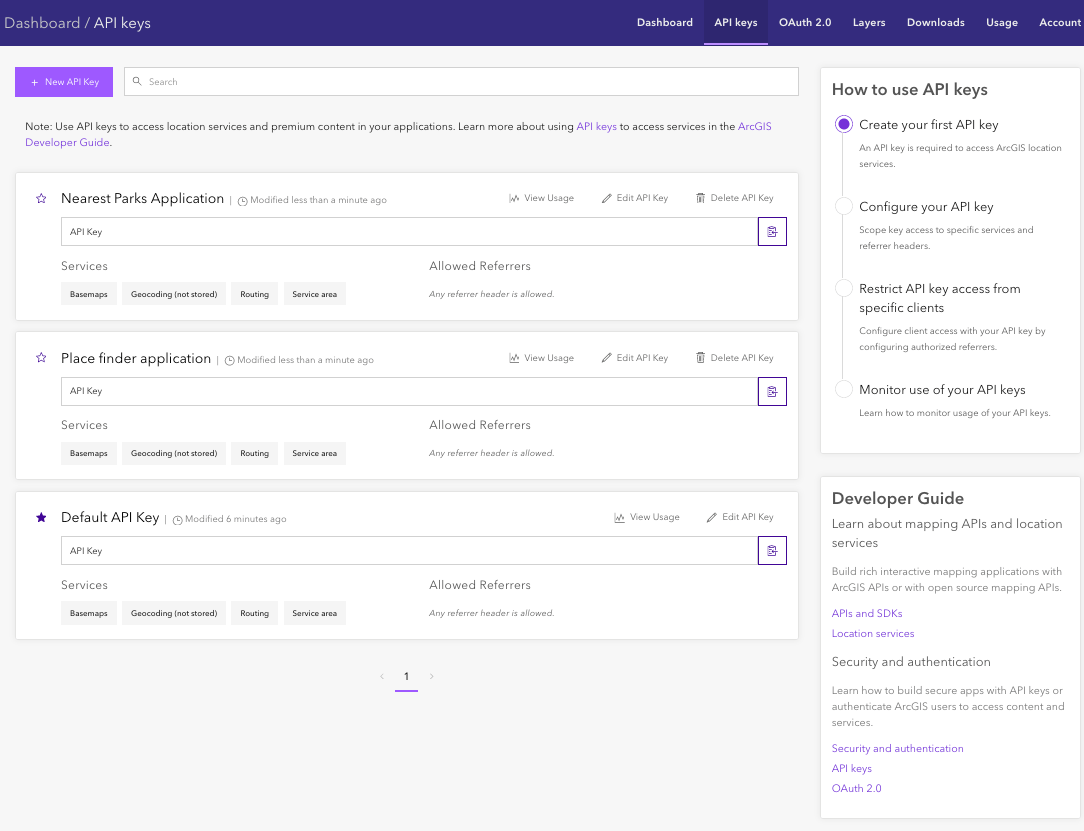Star the Place finder application key
The image size is (1084, 831).
click(41, 358)
